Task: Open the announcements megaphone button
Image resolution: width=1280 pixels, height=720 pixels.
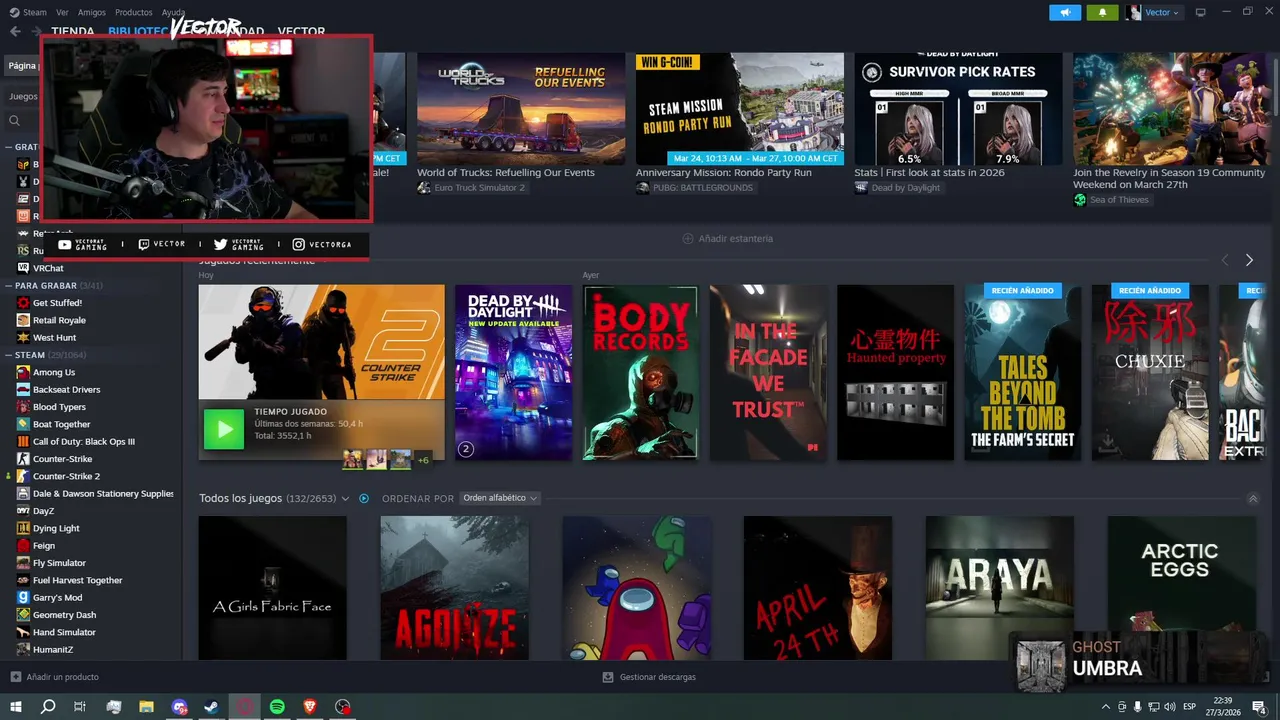Action: (x=1065, y=12)
